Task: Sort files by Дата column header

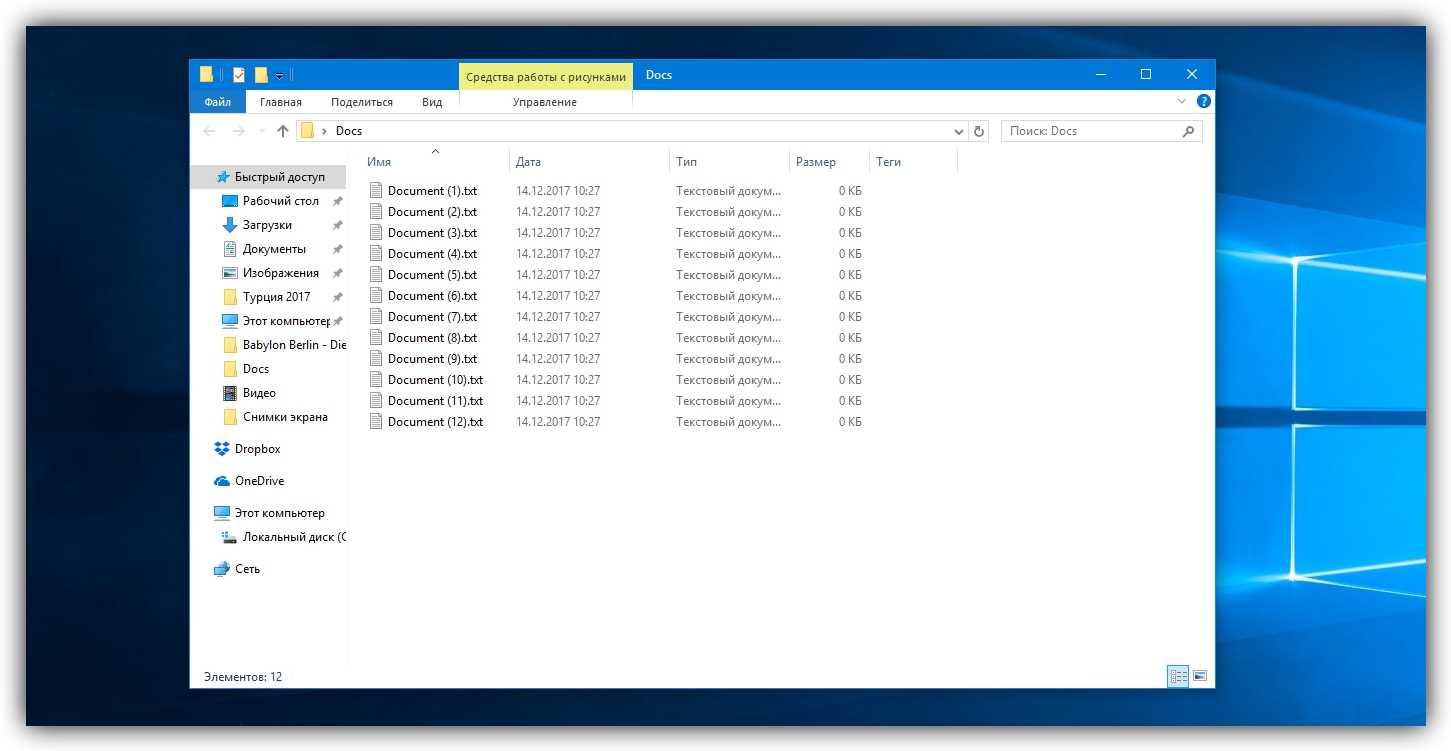Action: point(528,162)
